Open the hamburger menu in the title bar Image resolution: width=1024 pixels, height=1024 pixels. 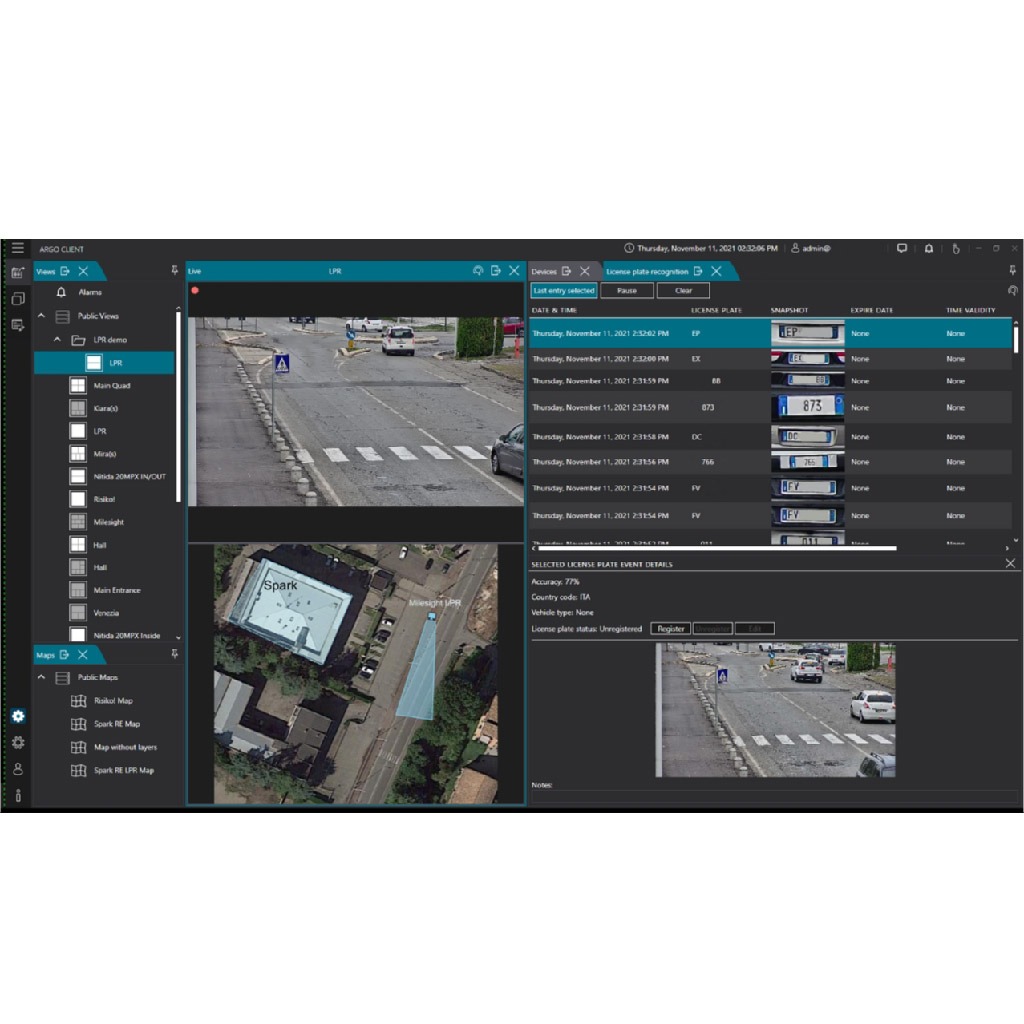(x=17, y=248)
